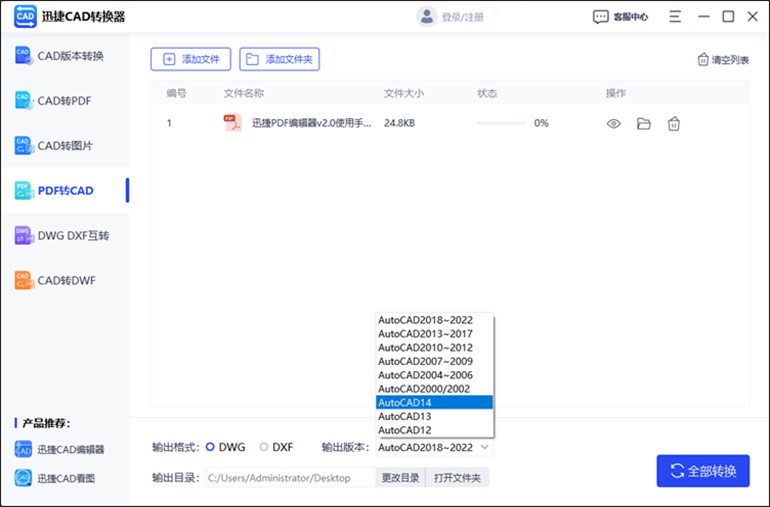Choose the highlighted AutoCAD14 option
The width and height of the screenshot is (770, 507).
[x=434, y=402]
